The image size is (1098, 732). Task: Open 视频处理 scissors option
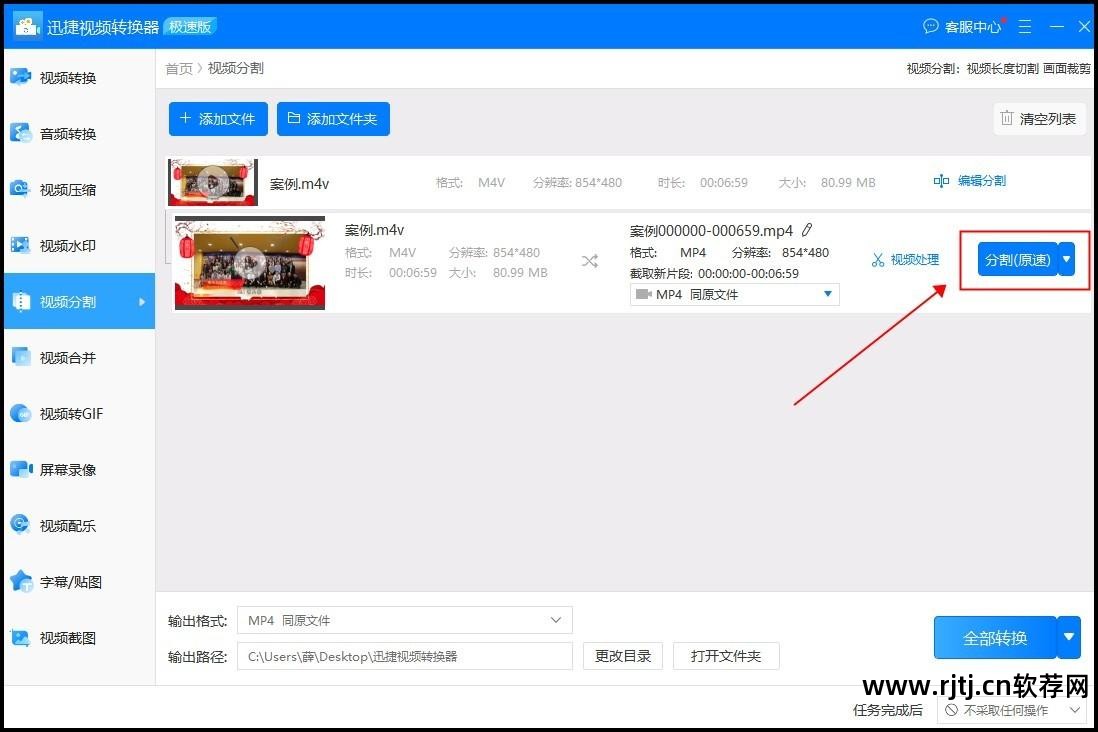coord(905,260)
